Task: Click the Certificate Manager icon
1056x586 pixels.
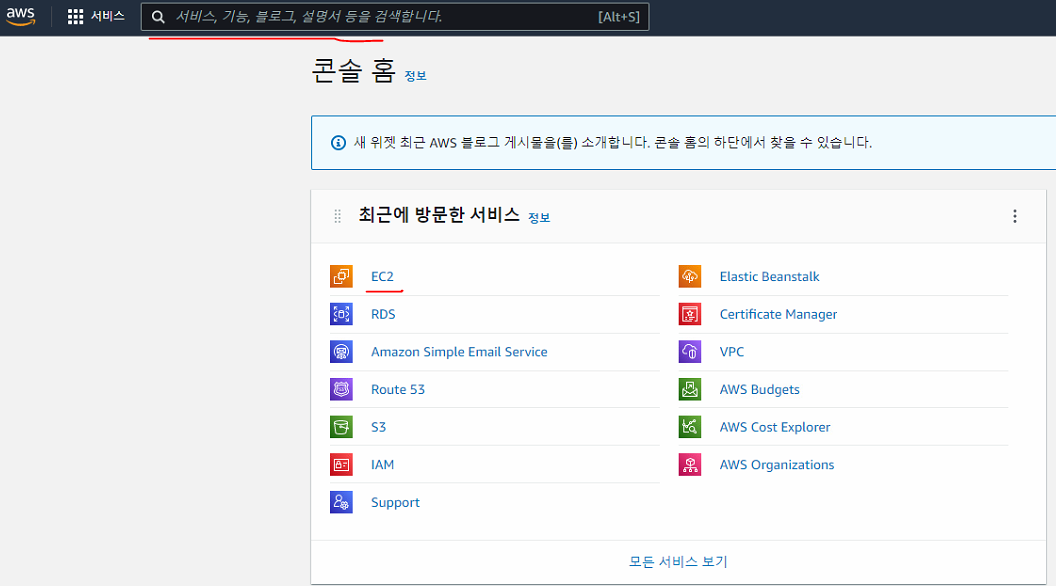Action: pyautogui.click(x=690, y=314)
